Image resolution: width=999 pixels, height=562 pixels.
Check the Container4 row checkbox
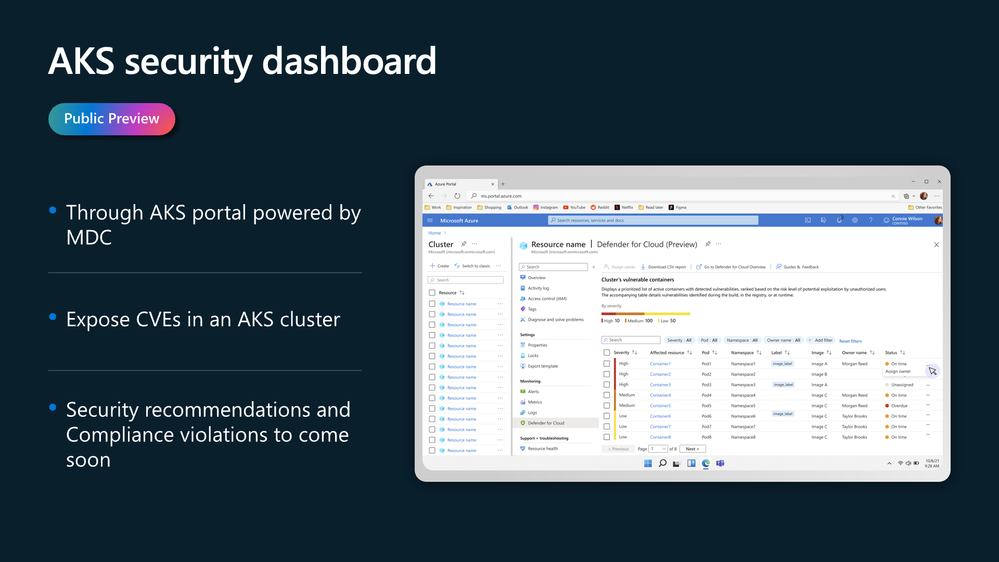607,395
